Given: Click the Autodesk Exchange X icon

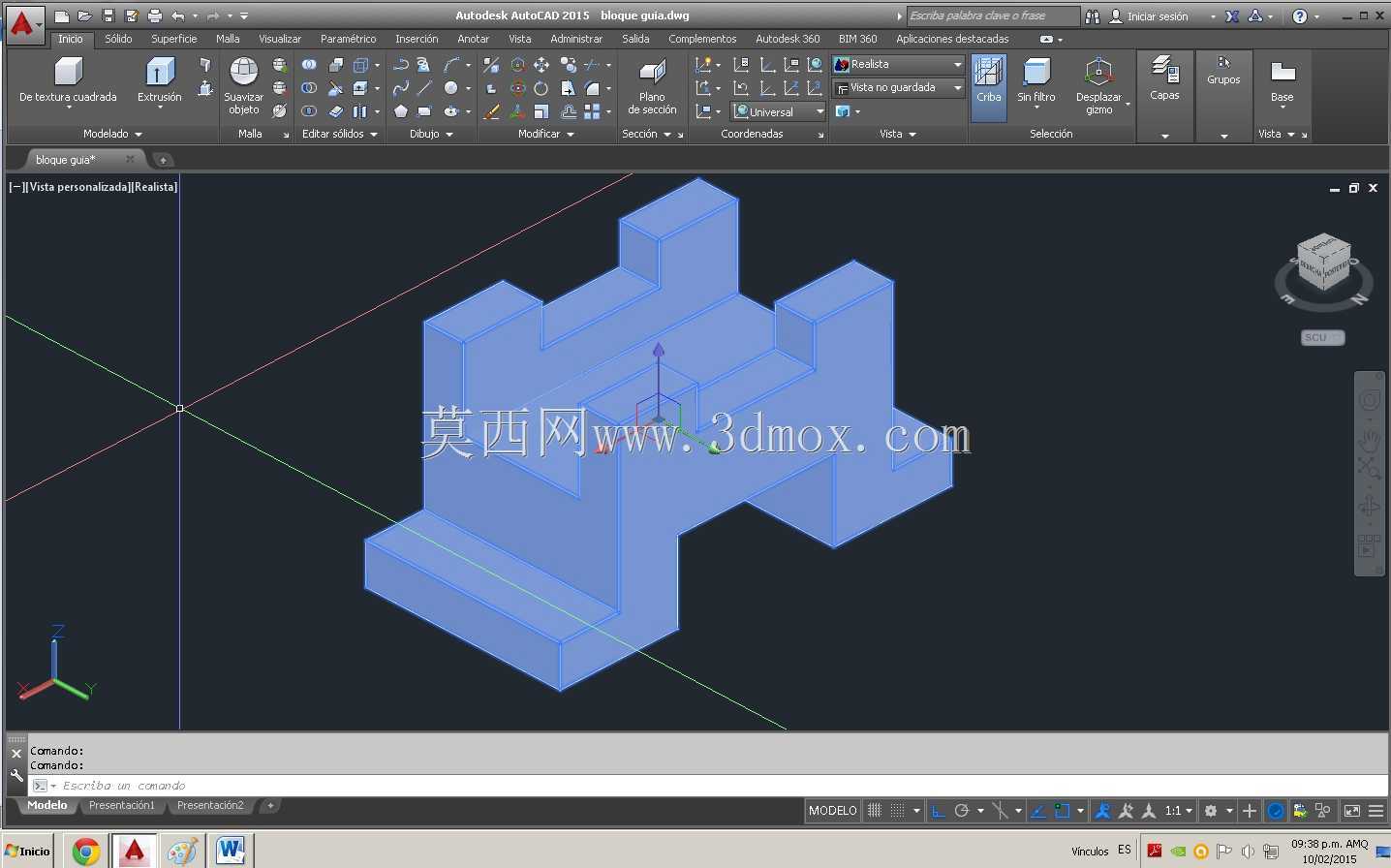Looking at the screenshot, I should [1232, 15].
